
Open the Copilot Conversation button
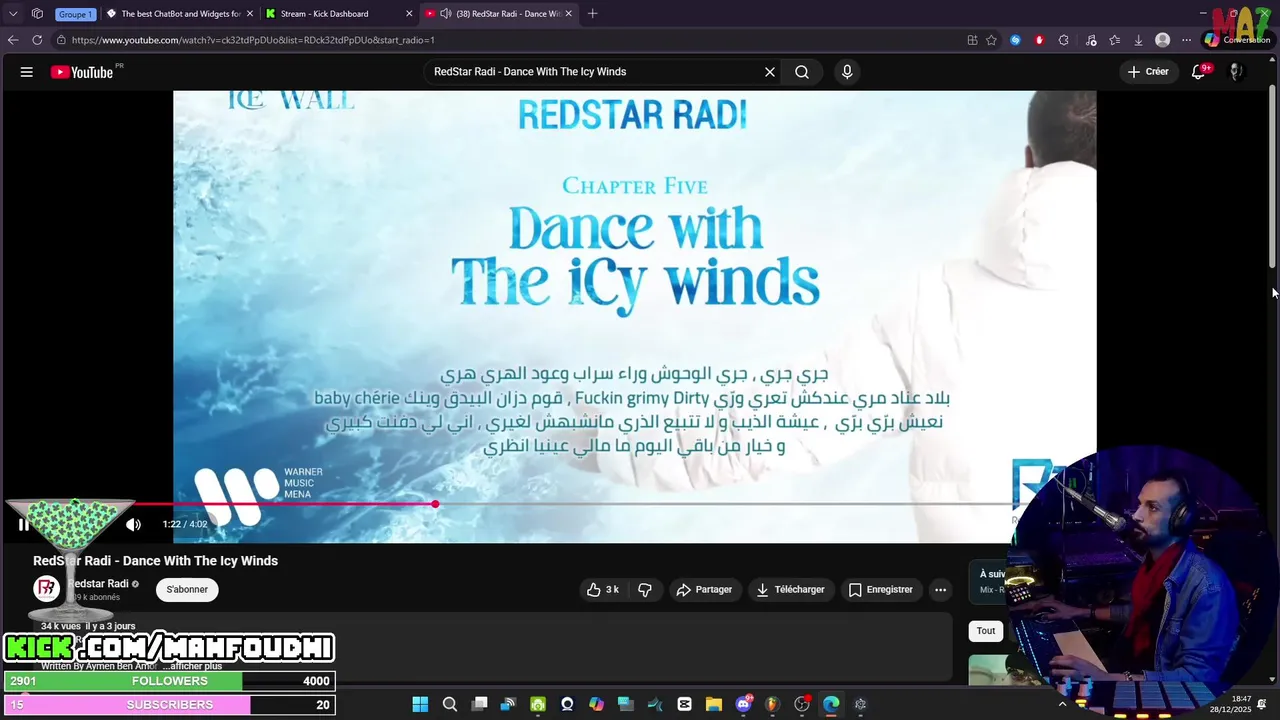(x=1237, y=40)
